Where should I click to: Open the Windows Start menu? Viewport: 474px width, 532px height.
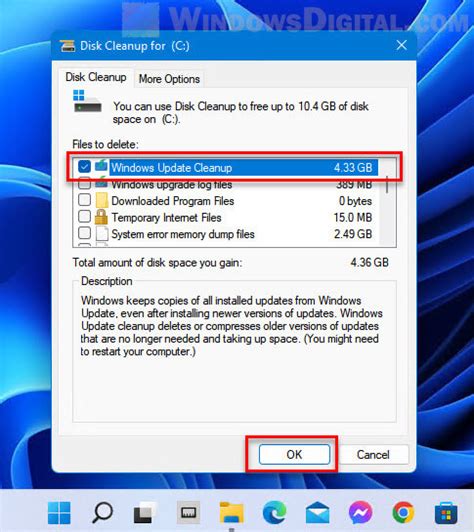pos(59,512)
